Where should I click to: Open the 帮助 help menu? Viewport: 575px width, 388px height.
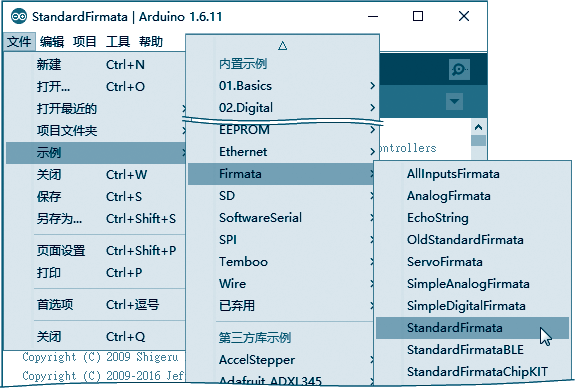151,41
